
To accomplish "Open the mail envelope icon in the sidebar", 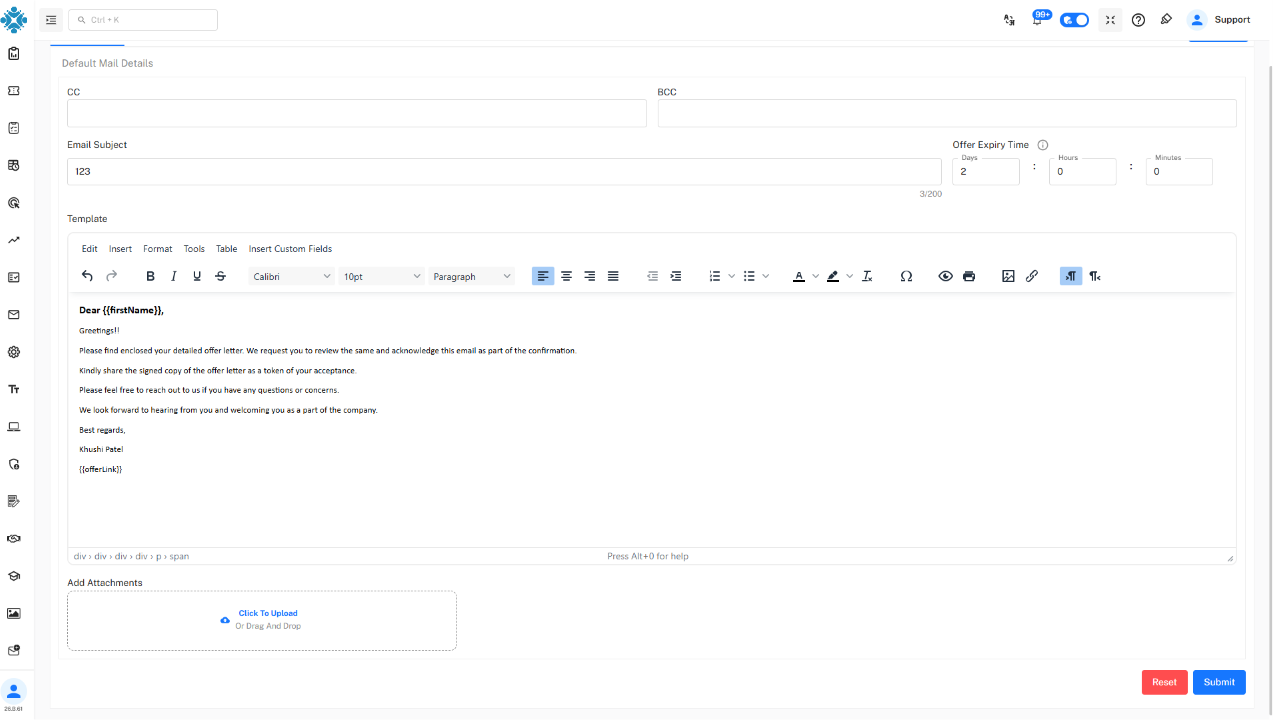I will 14,314.
